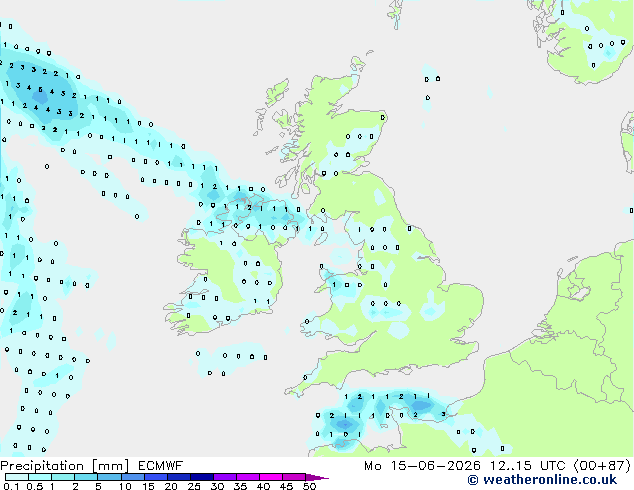Click the '(00+87)' forecast offset text
Image resolution: width=634 pixels, height=490 pixels.
coord(602,466)
